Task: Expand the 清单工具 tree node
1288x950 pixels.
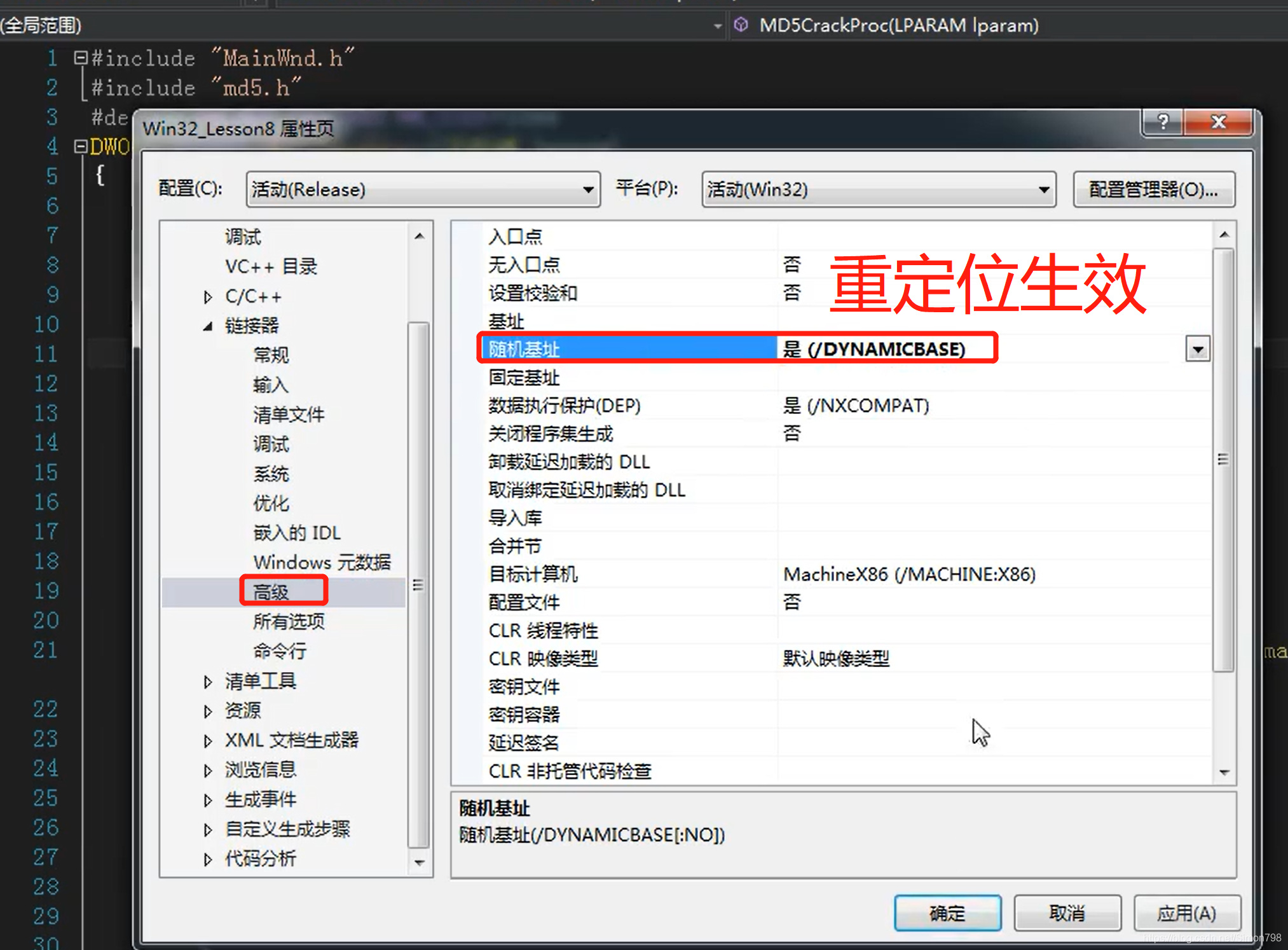Action: [x=208, y=682]
